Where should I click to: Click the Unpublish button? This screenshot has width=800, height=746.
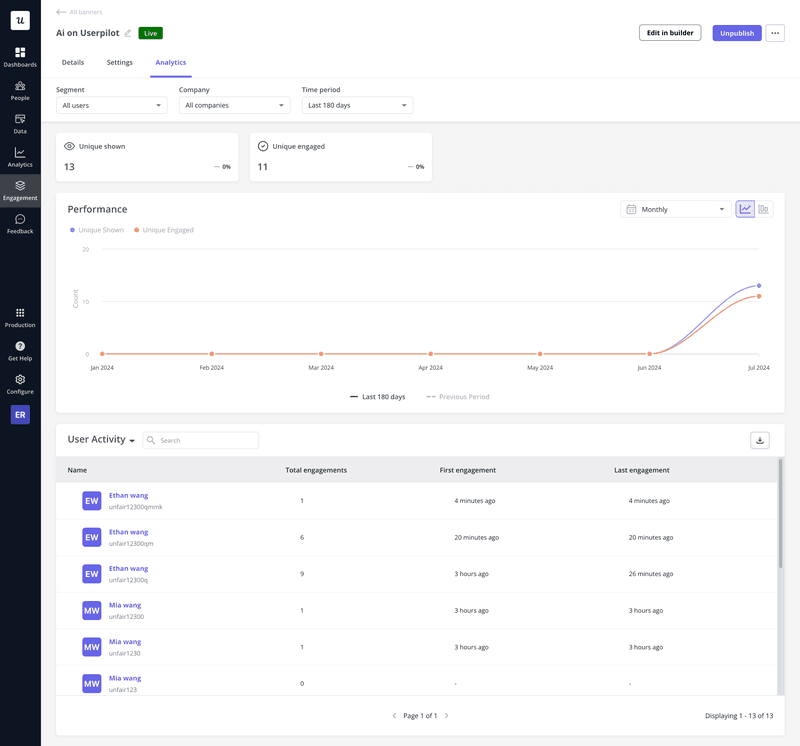click(x=736, y=33)
